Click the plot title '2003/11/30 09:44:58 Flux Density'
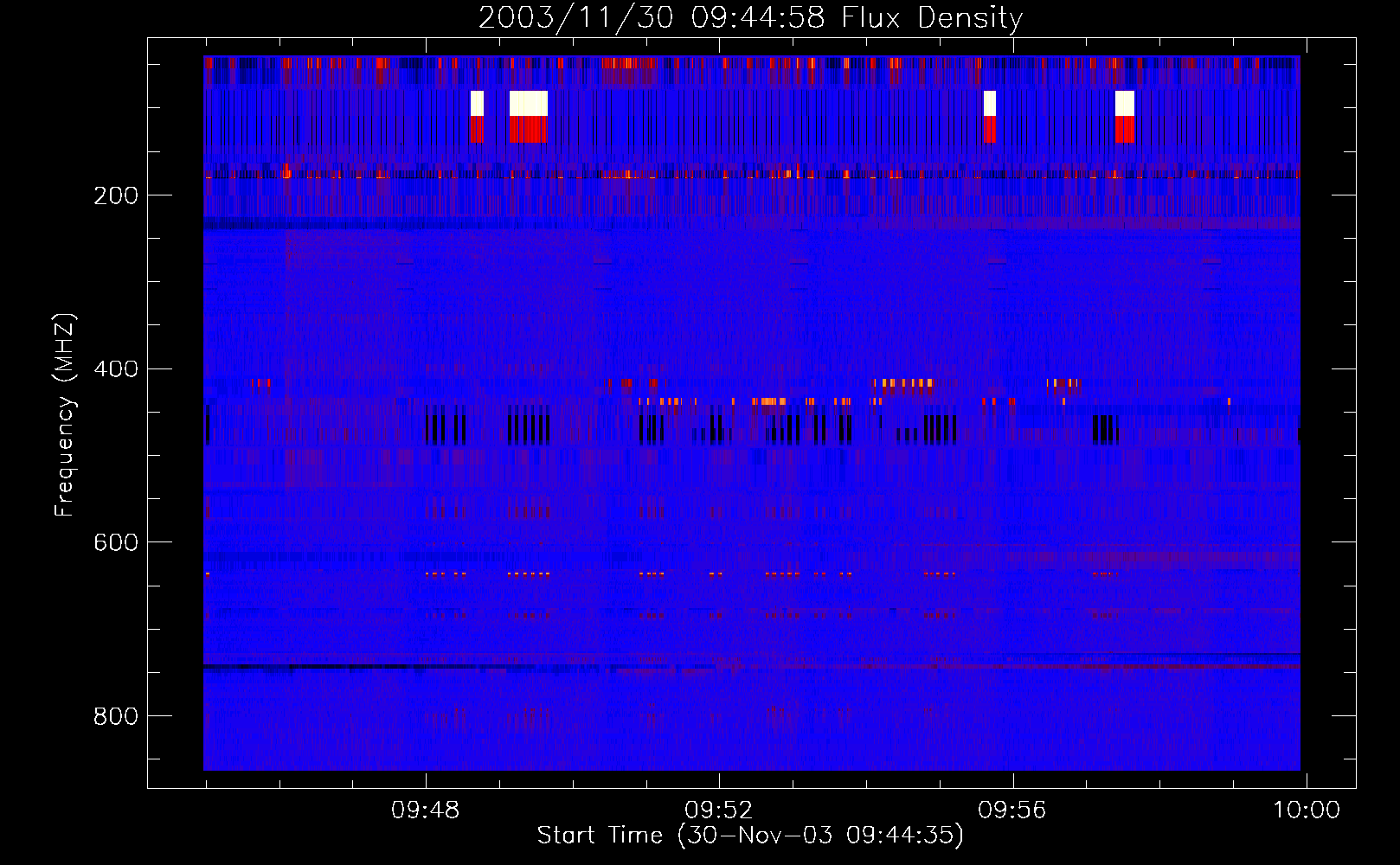1400x865 pixels. [751, 17]
